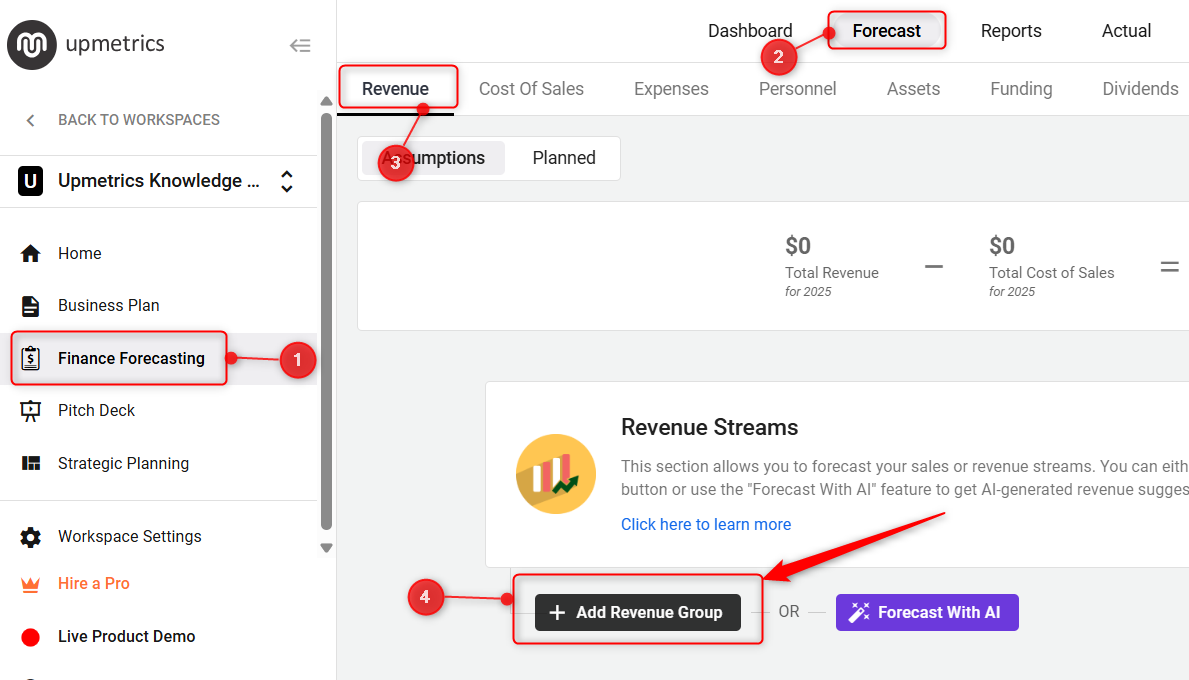Click the Strategic Planning board icon

click(x=30, y=463)
